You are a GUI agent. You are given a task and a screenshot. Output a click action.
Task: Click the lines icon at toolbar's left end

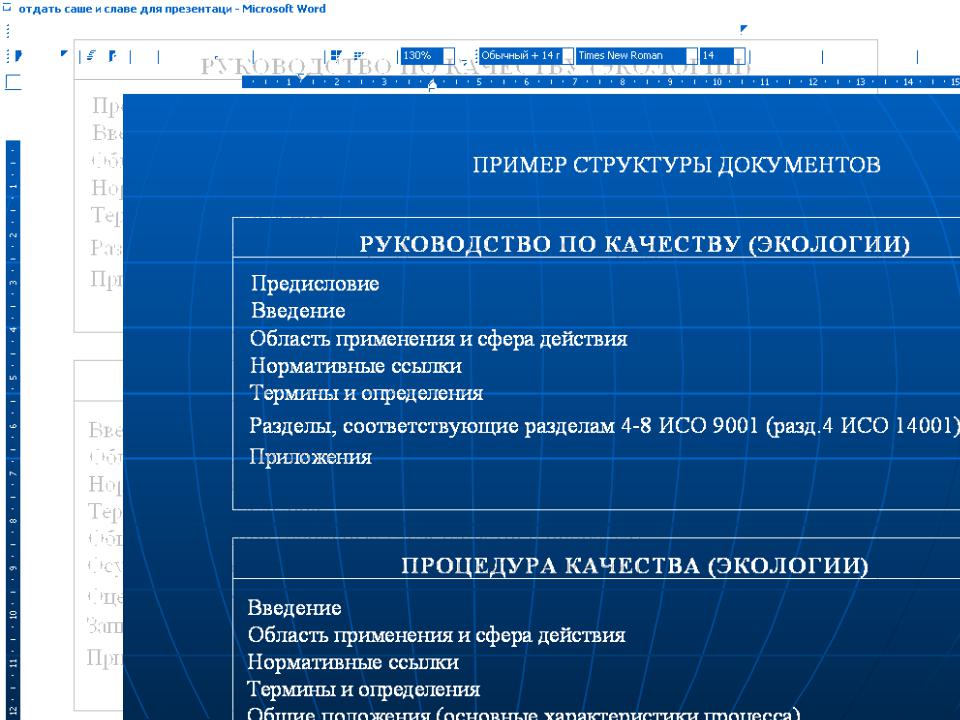click(x=91, y=56)
